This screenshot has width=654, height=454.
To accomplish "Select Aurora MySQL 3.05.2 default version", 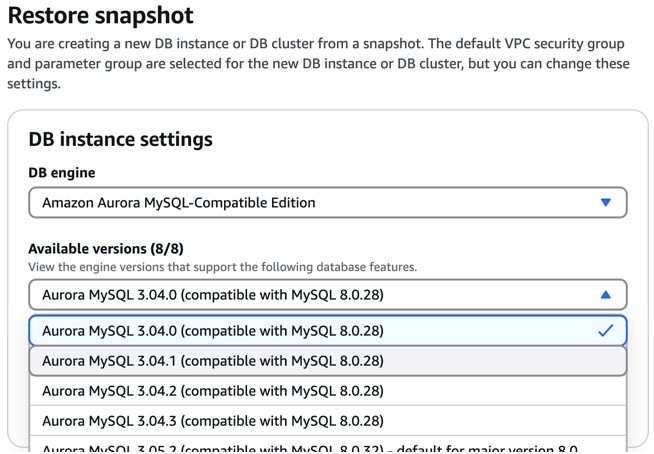I will pos(300,446).
